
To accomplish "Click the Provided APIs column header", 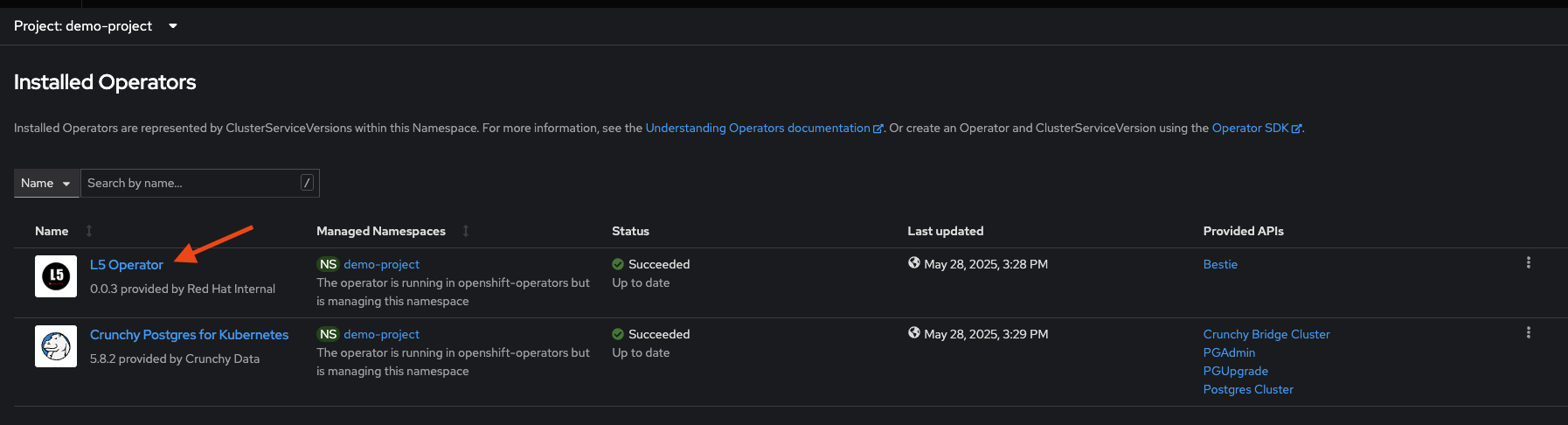I will point(1243,231).
